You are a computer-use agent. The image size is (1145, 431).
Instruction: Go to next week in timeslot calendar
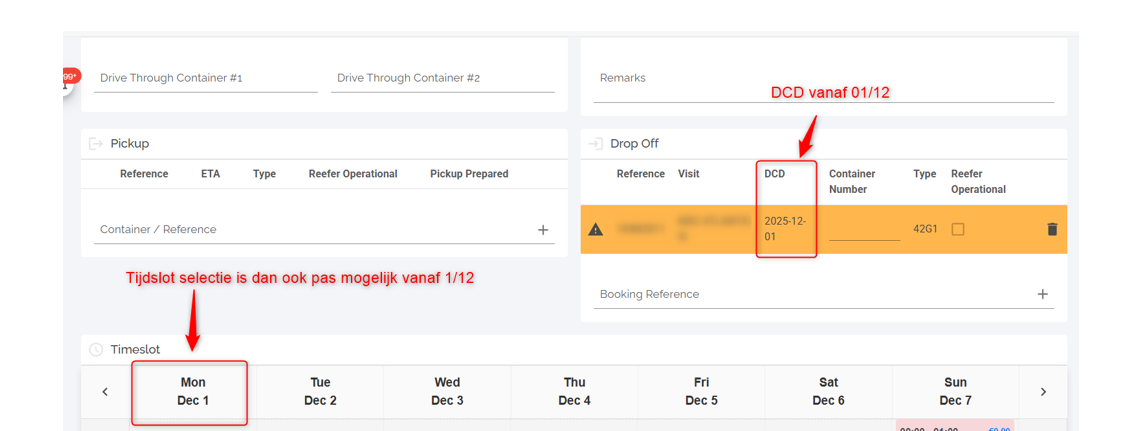pyautogui.click(x=1043, y=392)
